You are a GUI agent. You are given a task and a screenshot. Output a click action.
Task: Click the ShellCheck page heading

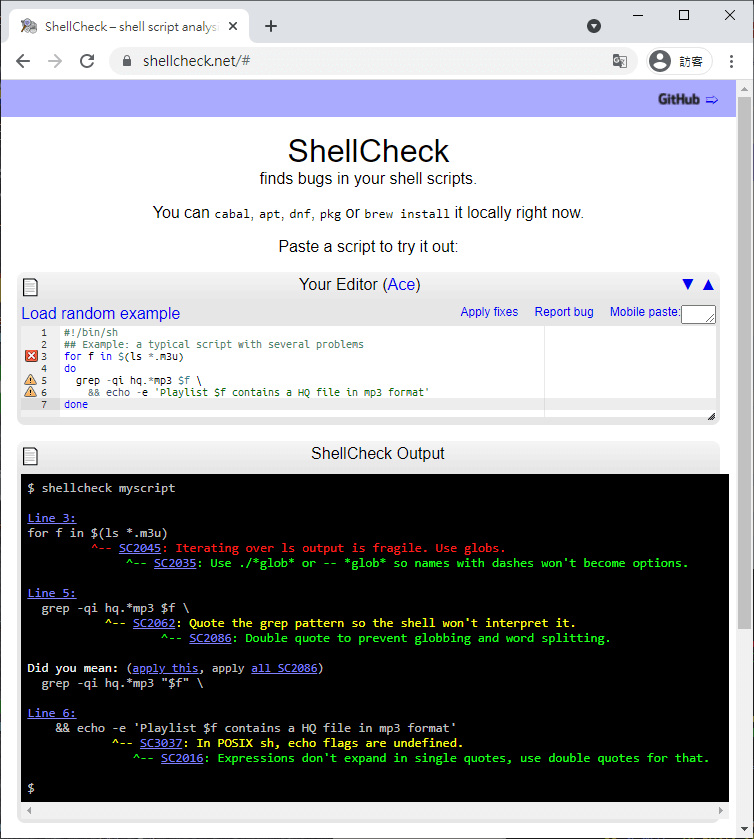point(368,151)
